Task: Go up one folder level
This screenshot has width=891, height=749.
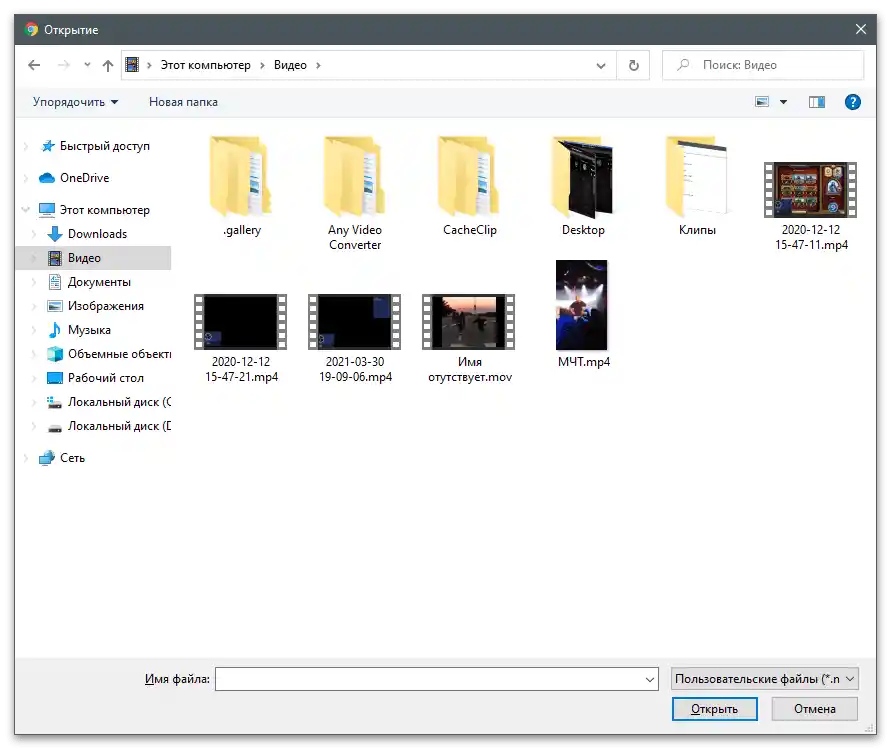Action: [x=108, y=65]
